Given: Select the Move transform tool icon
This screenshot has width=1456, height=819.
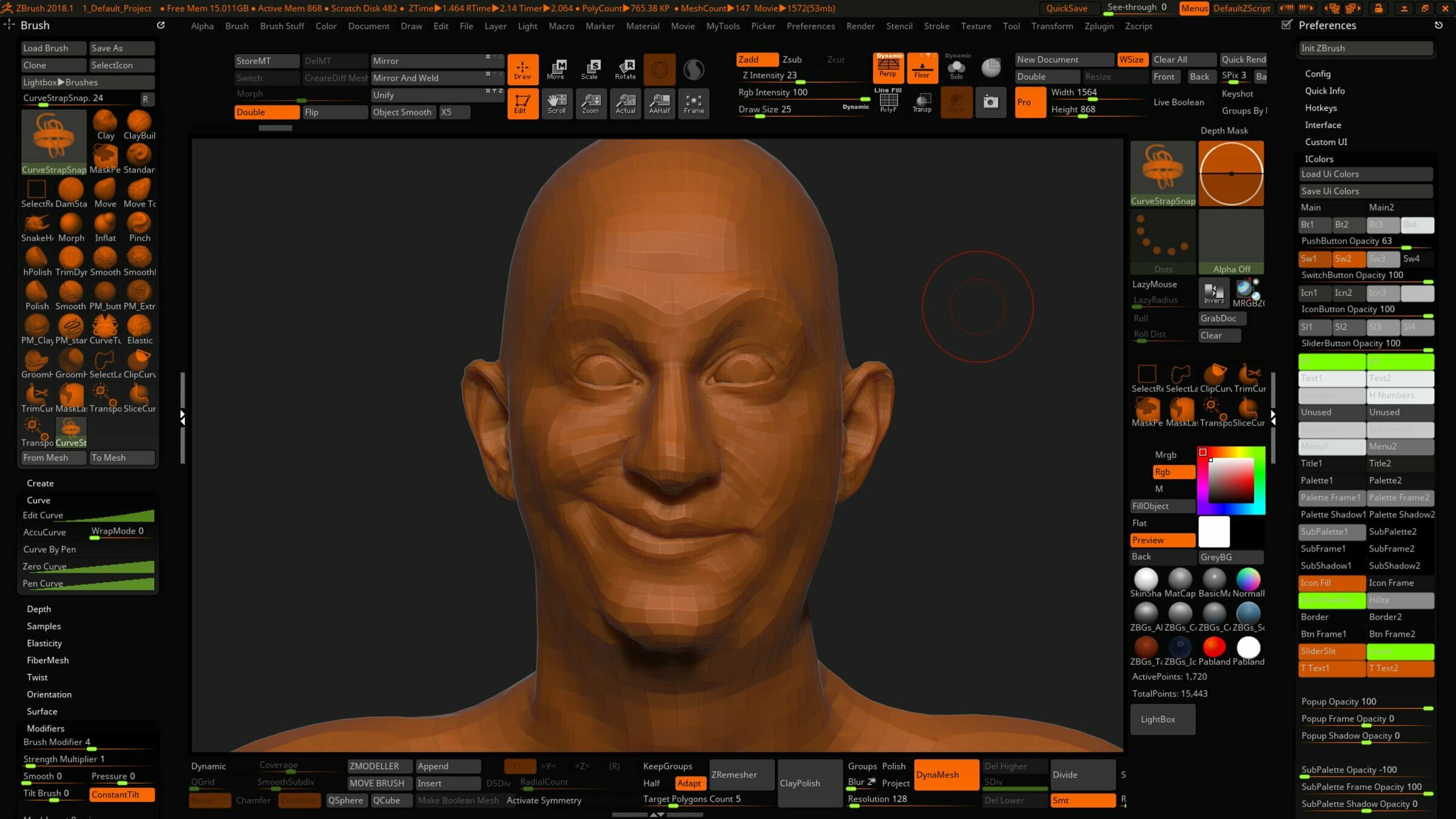Looking at the screenshot, I should pyautogui.click(x=556, y=69).
